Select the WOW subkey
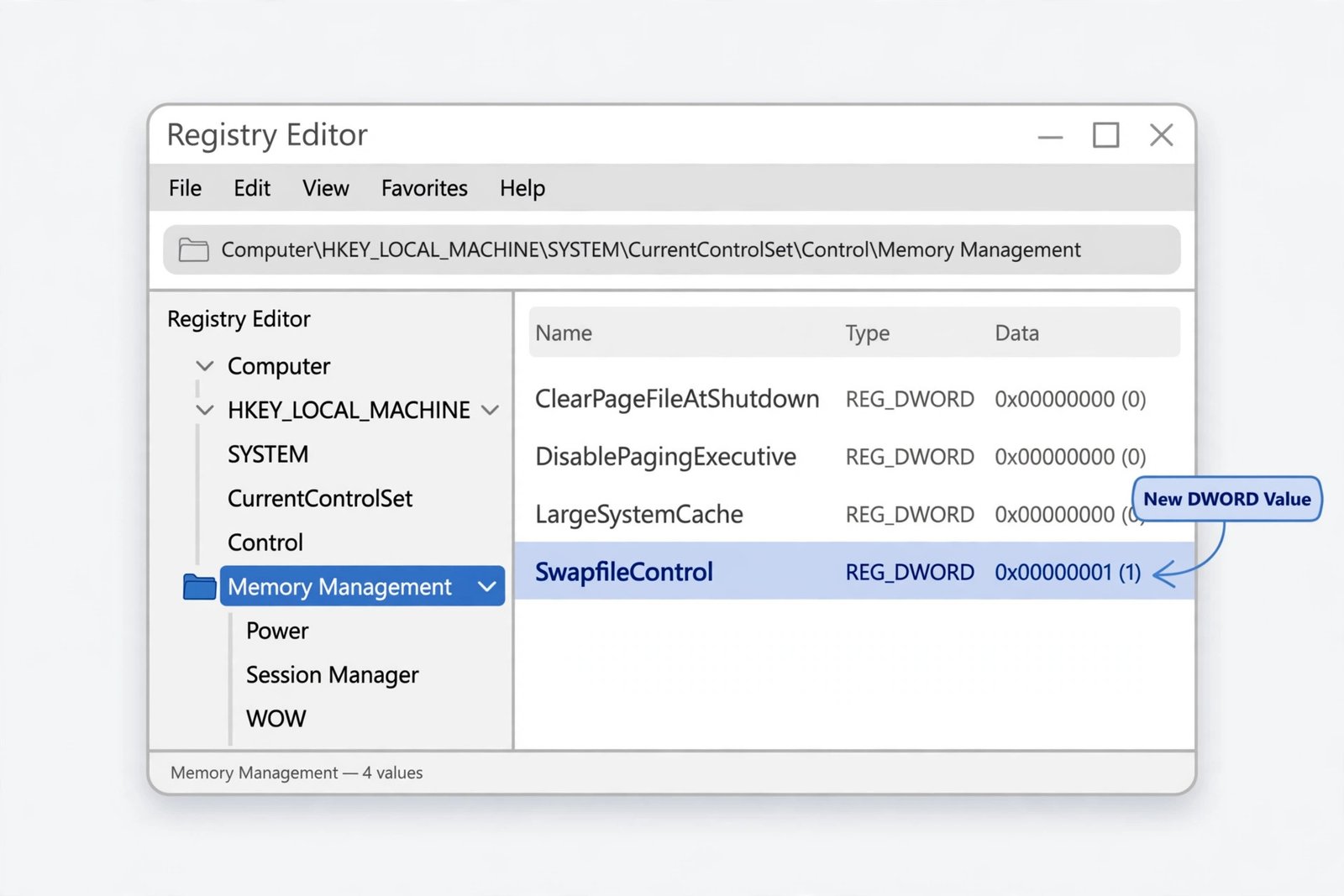This screenshot has height=896, width=1344. (x=276, y=719)
